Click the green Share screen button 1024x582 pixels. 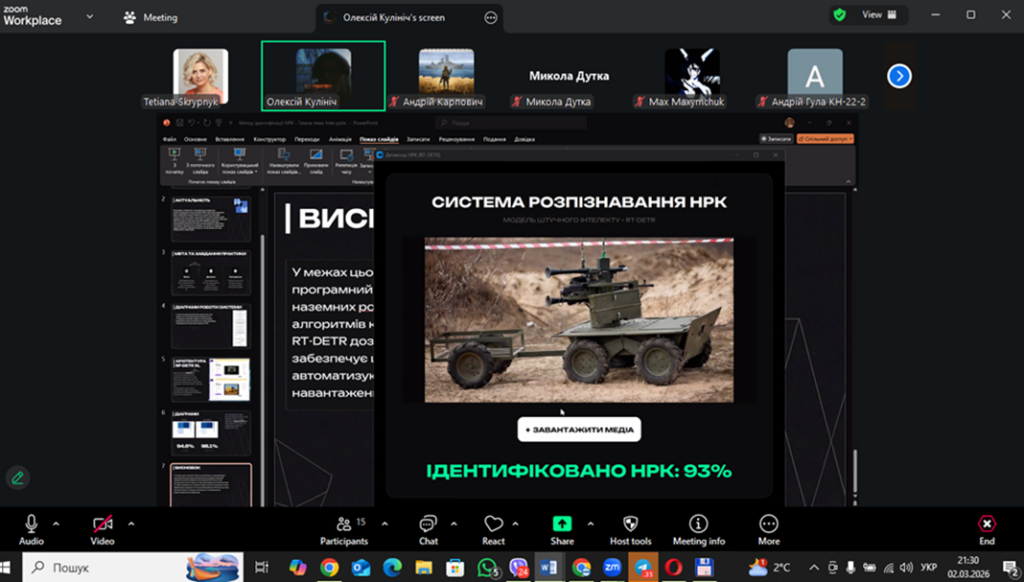tap(562, 524)
